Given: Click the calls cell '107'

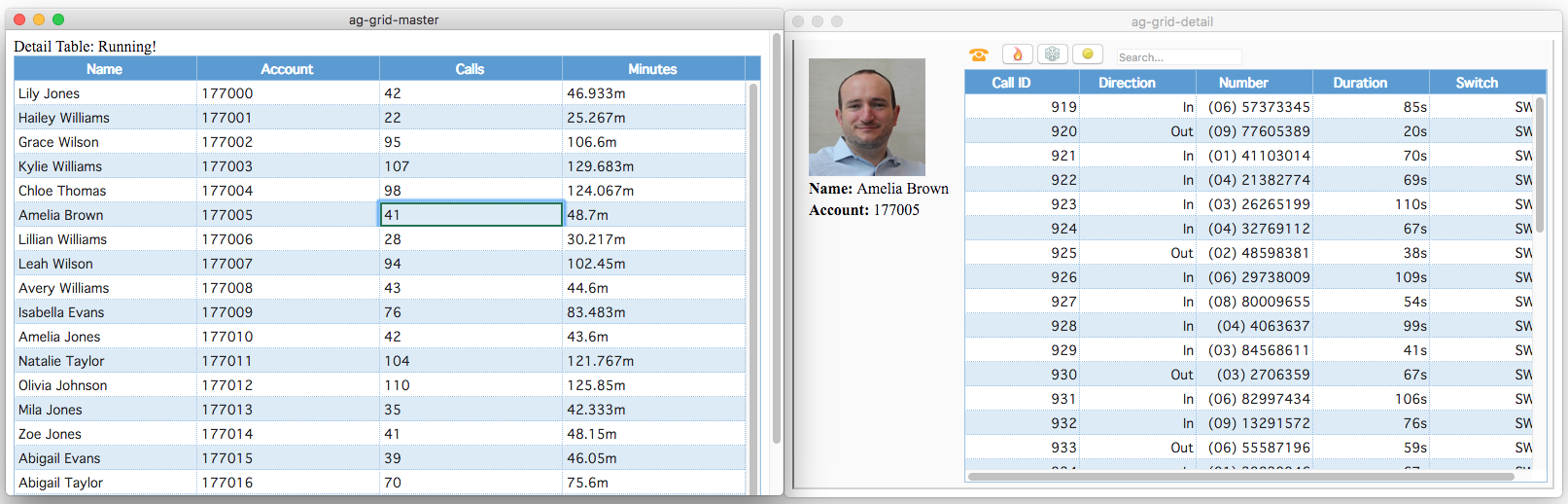Looking at the screenshot, I should click(x=470, y=166).
